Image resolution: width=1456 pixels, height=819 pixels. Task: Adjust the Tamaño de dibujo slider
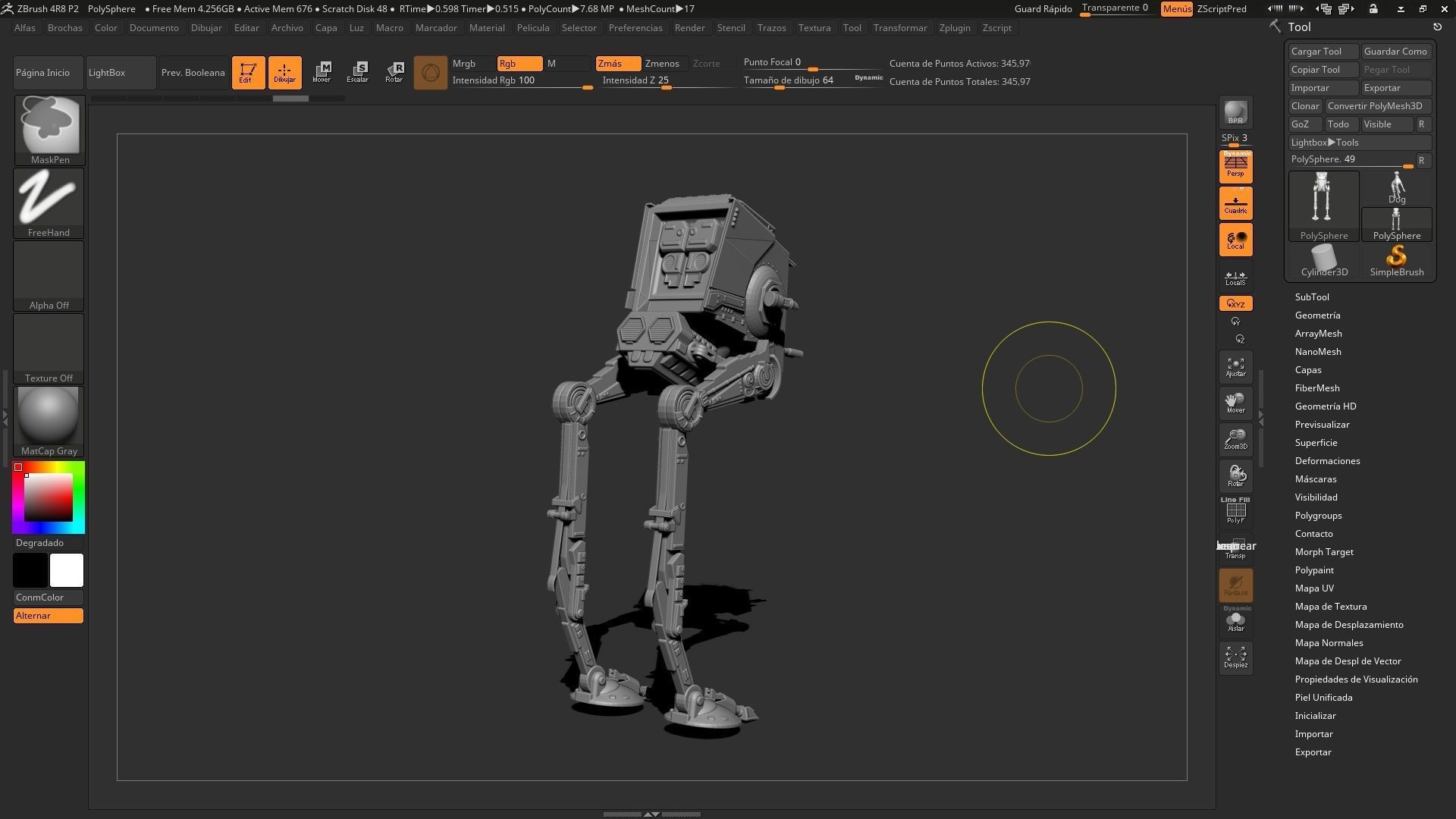[x=812, y=81]
